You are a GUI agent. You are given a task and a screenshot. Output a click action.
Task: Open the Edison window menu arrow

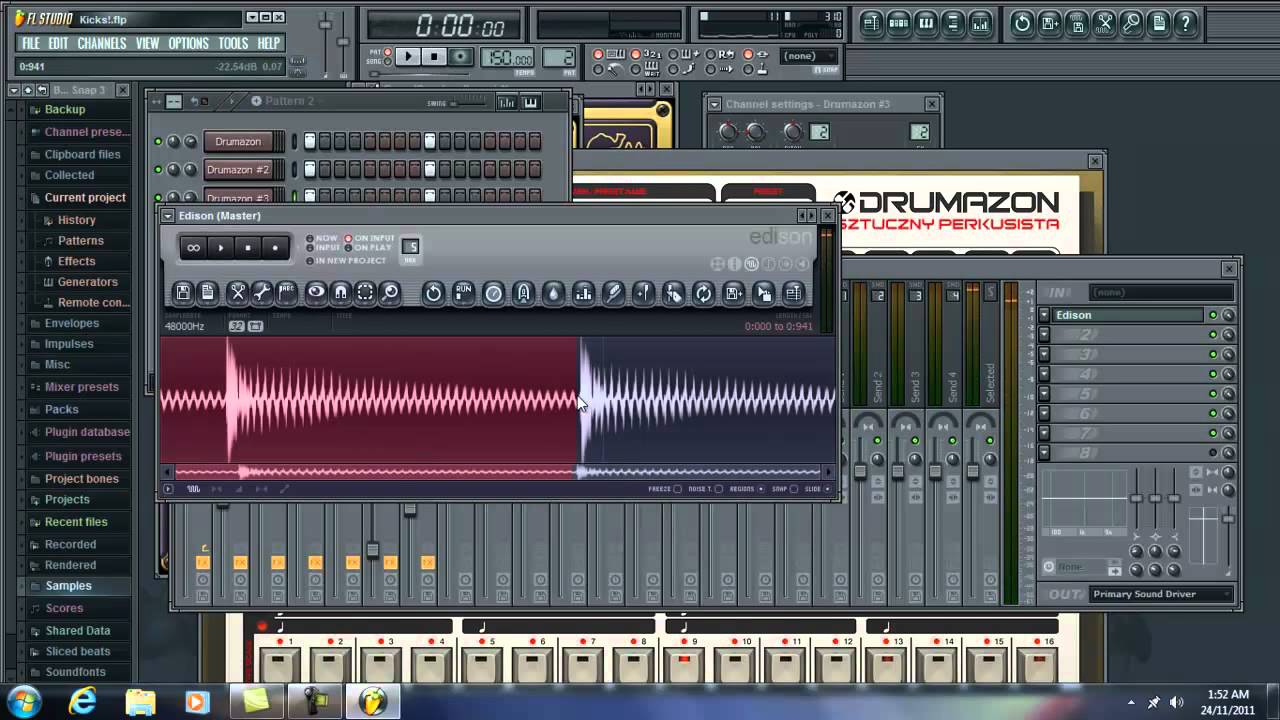(168, 216)
